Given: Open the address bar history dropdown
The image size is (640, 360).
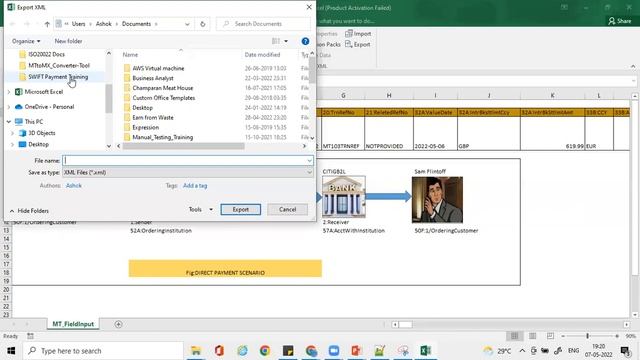Looking at the screenshot, I should click(x=187, y=24).
